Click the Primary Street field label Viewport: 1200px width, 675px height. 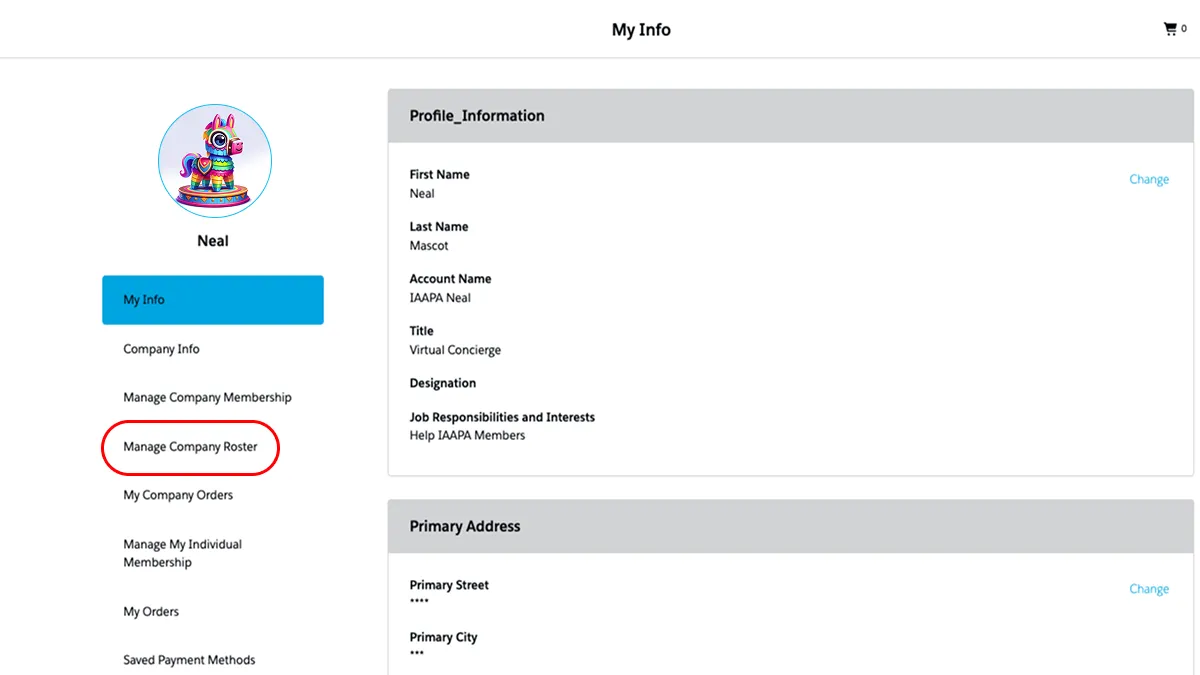point(449,585)
